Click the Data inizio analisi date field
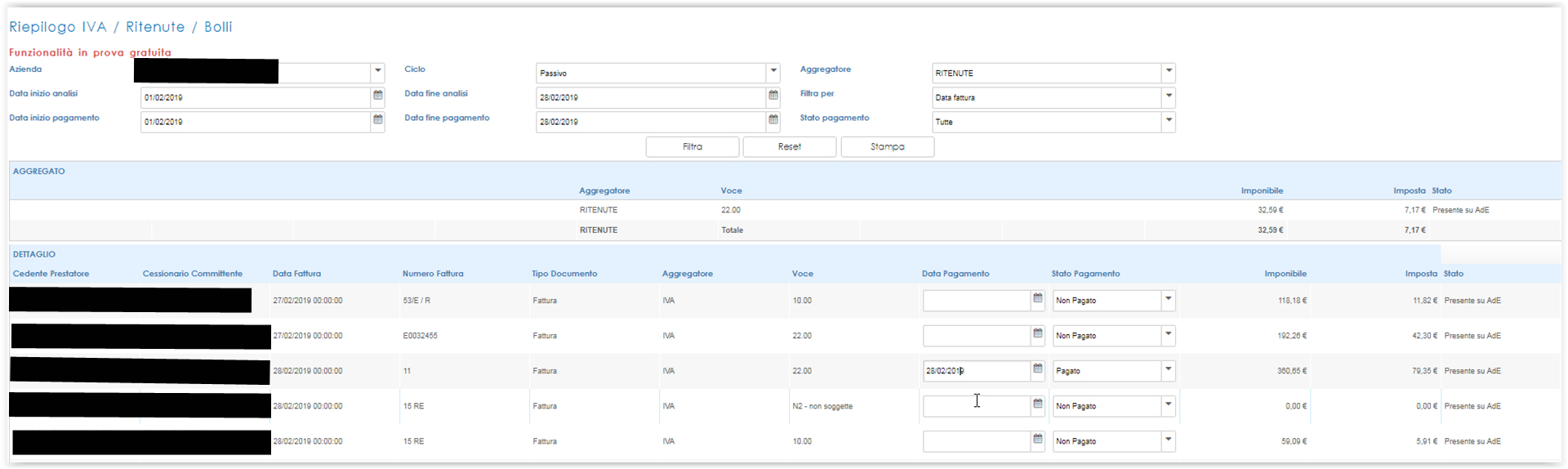Image resolution: width=1568 pixels, height=469 pixels. pyautogui.click(x=256, y=97)
